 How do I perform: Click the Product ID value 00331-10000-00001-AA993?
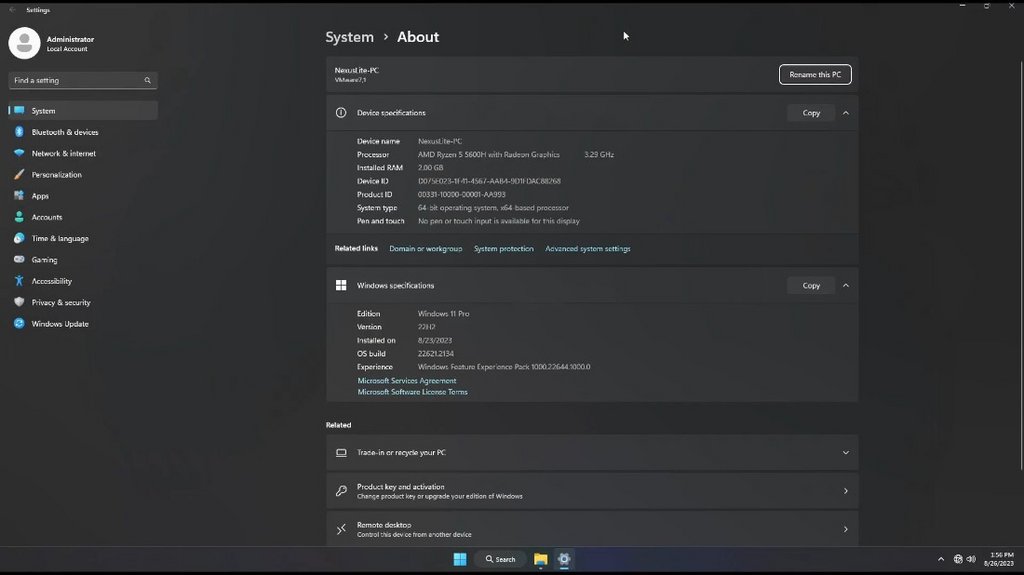tap(462, 195)
